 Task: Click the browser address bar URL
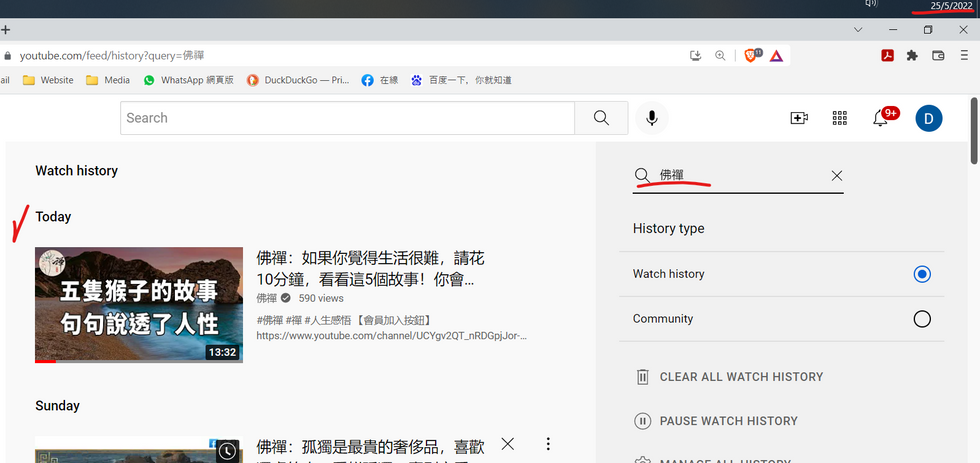pos(112,56)
